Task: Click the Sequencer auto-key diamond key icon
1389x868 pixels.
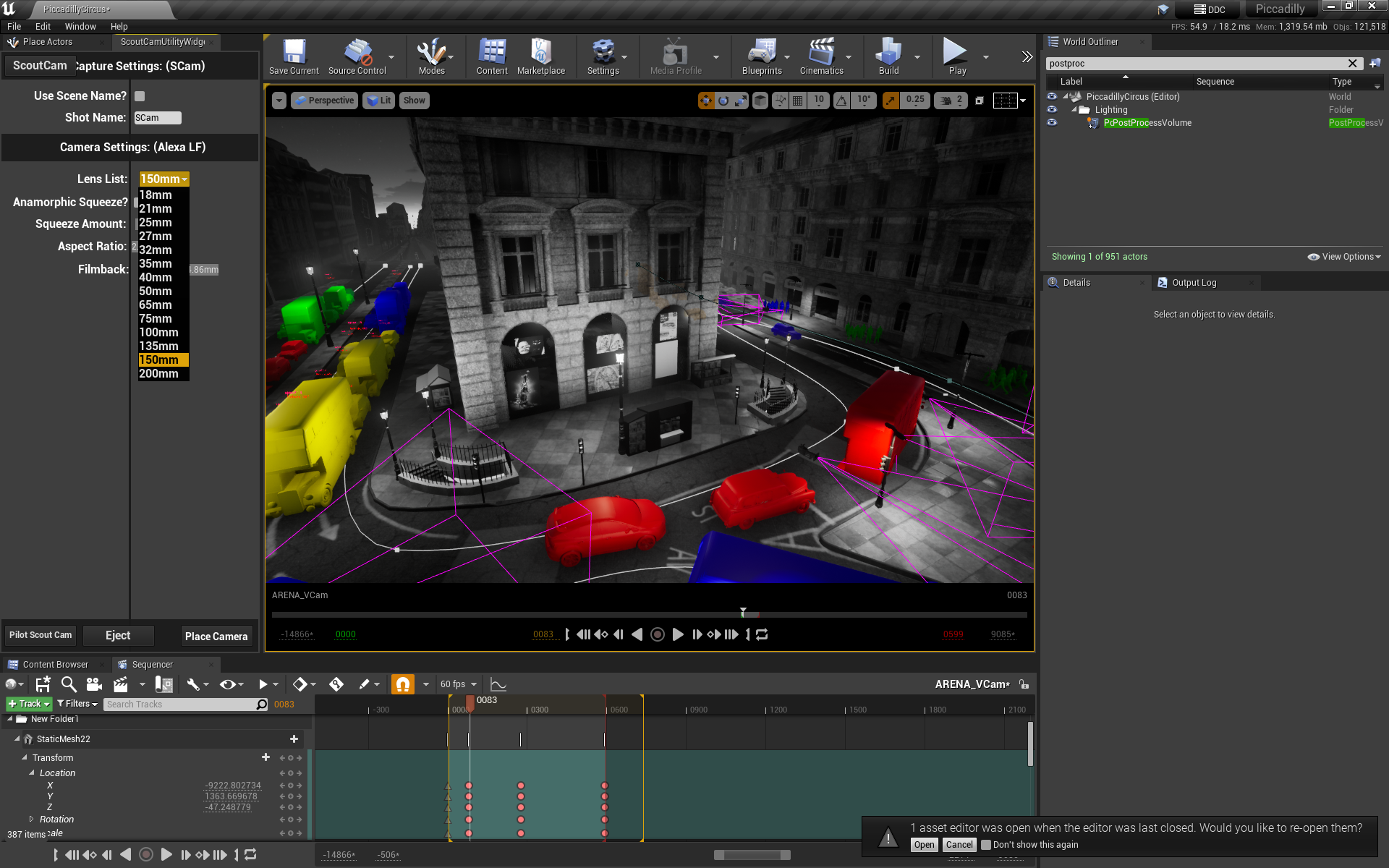Action: (x=336, y=684)
